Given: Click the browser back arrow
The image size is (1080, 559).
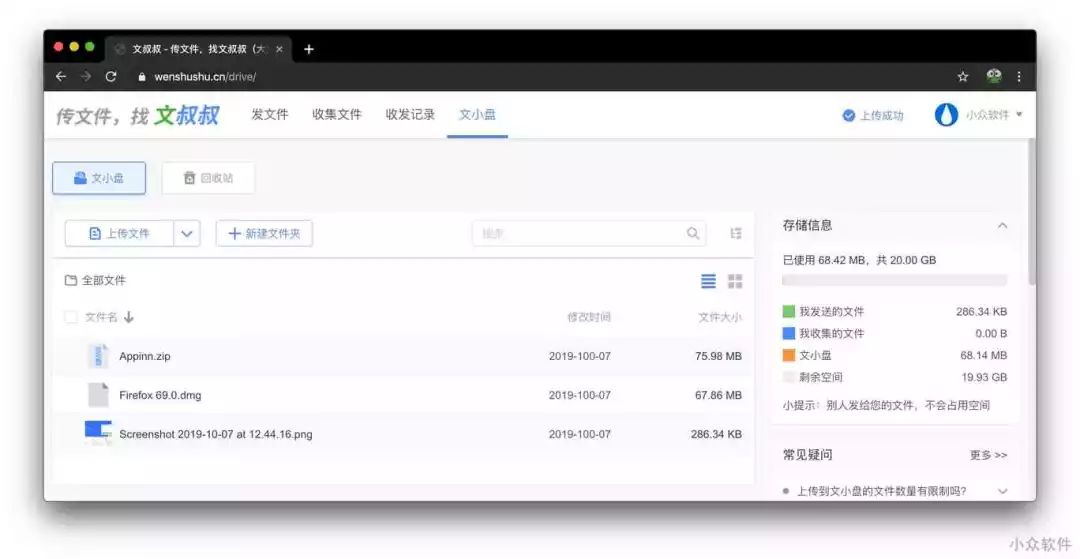Looking at the screenshot, I should pyautogui.click(x=61, y=76).
